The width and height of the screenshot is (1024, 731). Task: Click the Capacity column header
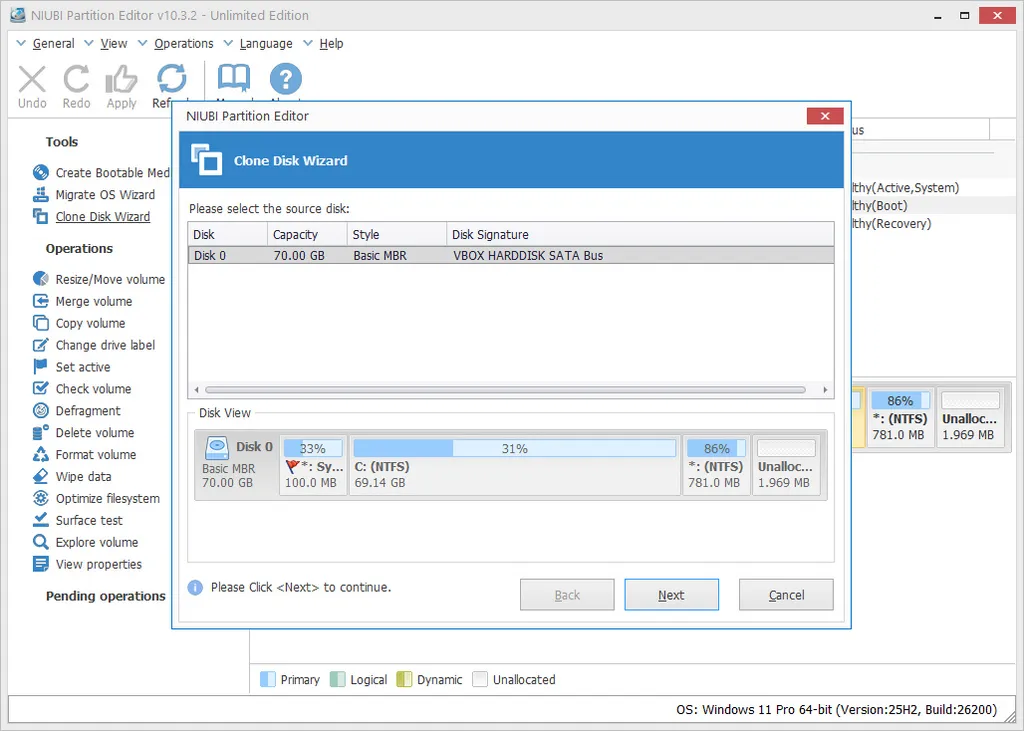coord(307,235)
